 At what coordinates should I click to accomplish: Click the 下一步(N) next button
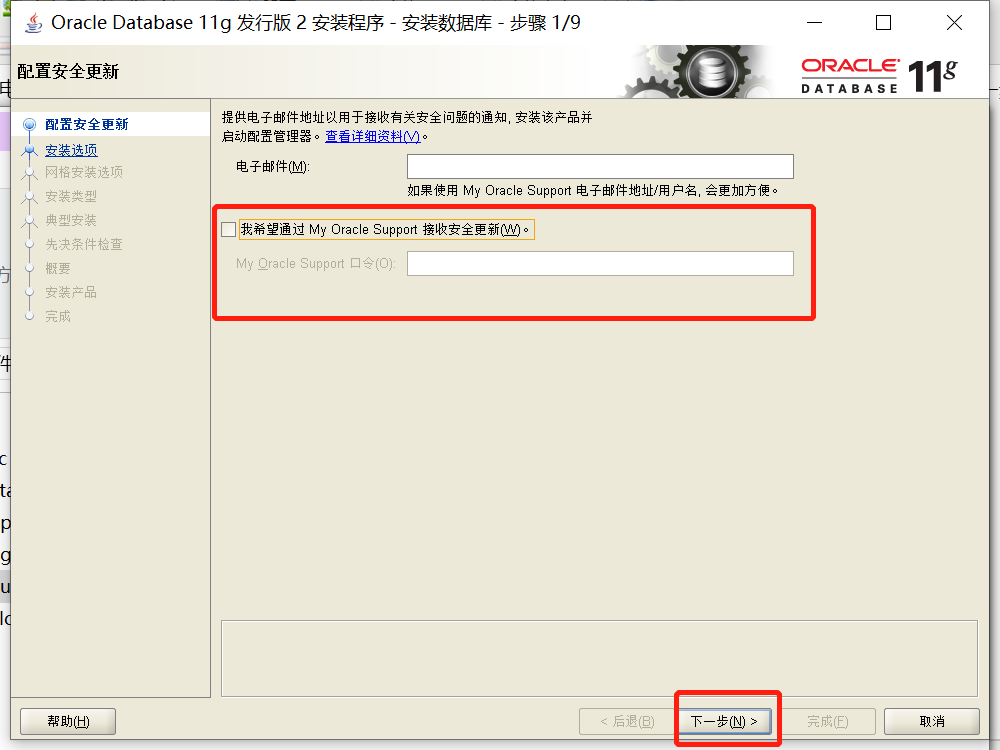(724, 721)
